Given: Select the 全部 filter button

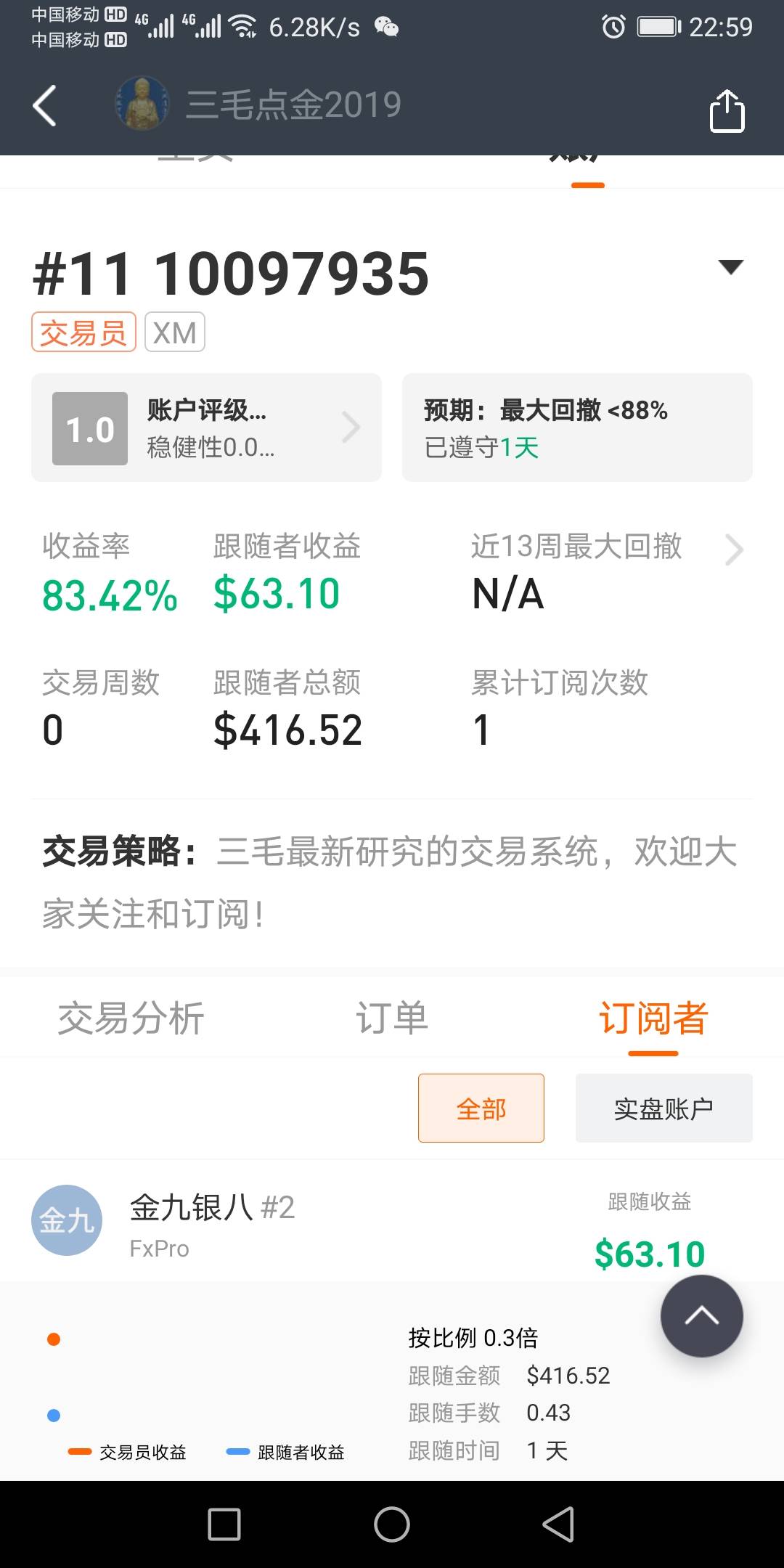Looking at the screenshot, I should click(481, 1108).
